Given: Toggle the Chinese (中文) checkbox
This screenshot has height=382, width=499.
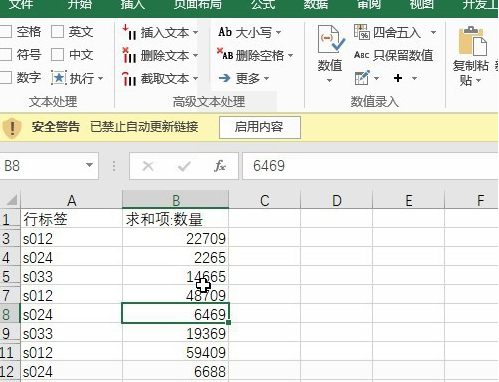Looking at the screenshot, I should coord(57,55).
